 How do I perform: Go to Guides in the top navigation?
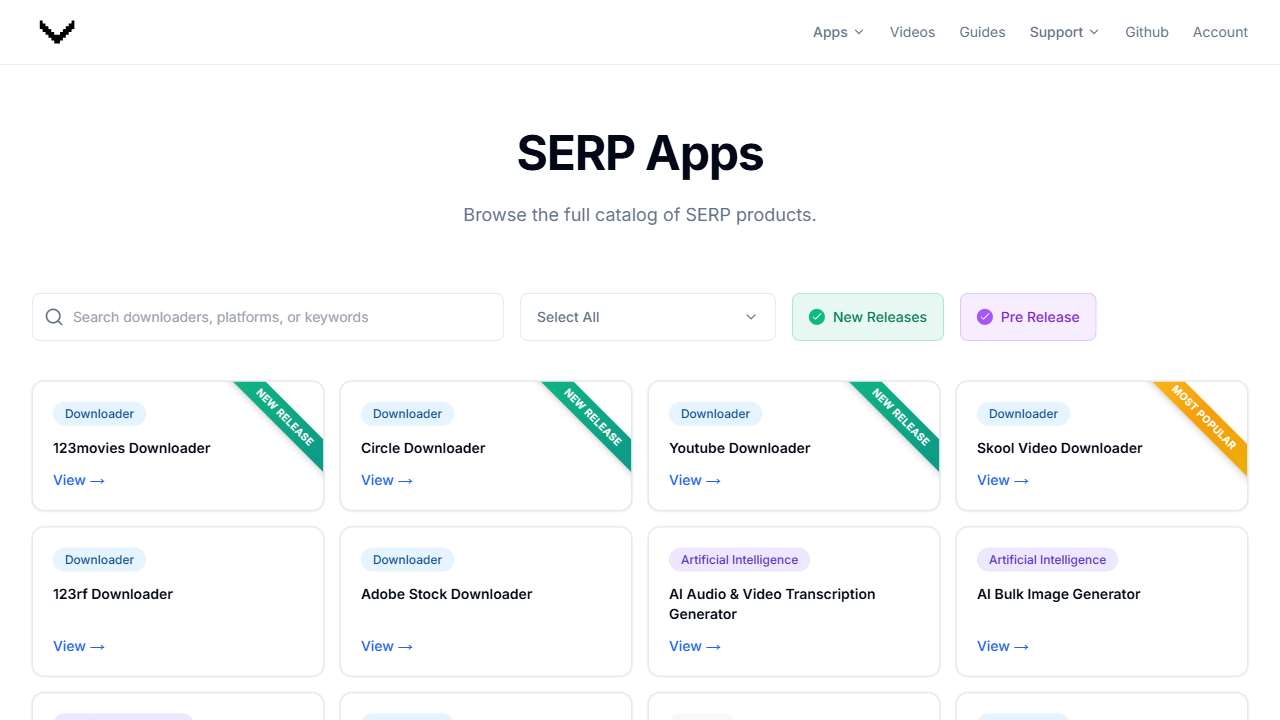982,32
